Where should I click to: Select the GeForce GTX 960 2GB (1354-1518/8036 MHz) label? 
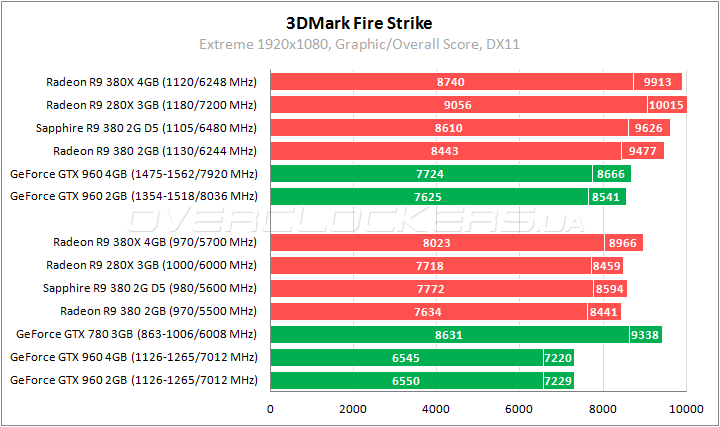(133, 196)
